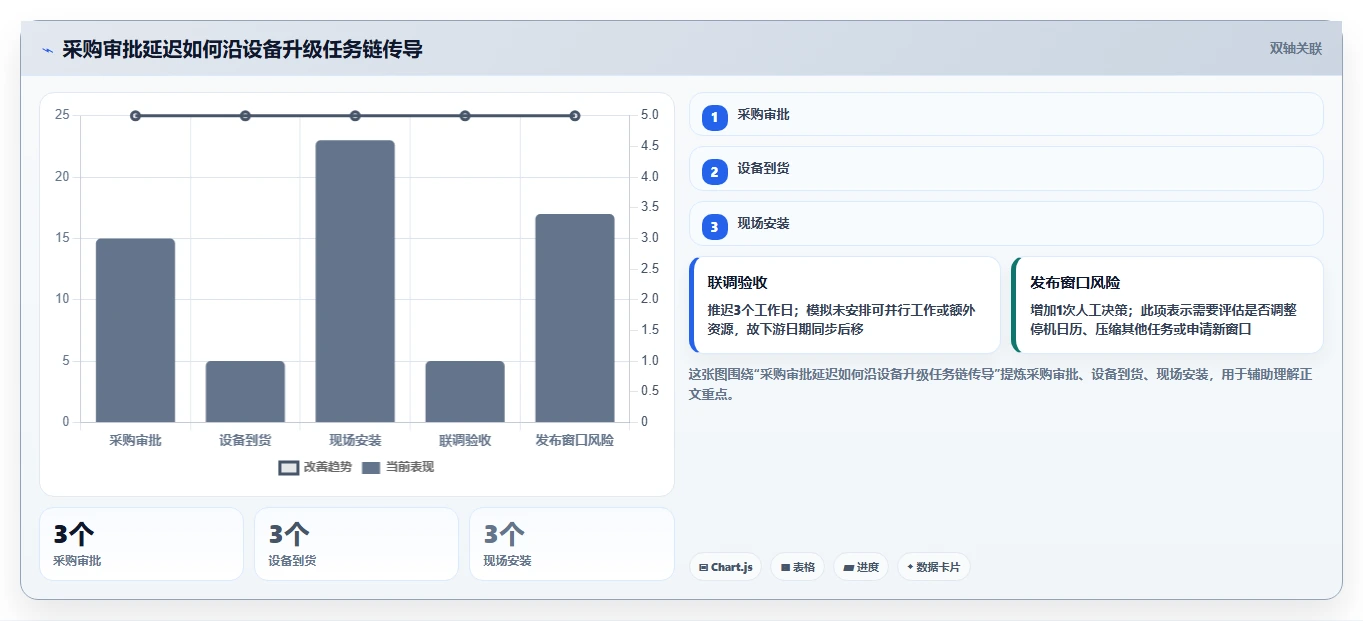Image resolution: width=1363 pixels, height=621 pixels.
Task: Select the 3个 设备到货 data card
Action: click(x=356, y=544)
